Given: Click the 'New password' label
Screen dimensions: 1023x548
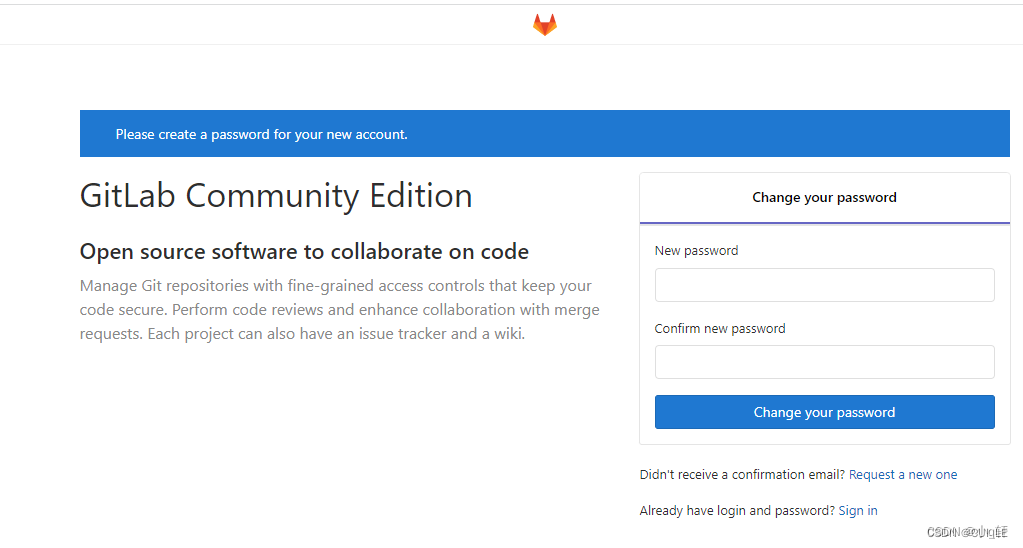Looking at the screenshot, I should (x=696, y=251).
